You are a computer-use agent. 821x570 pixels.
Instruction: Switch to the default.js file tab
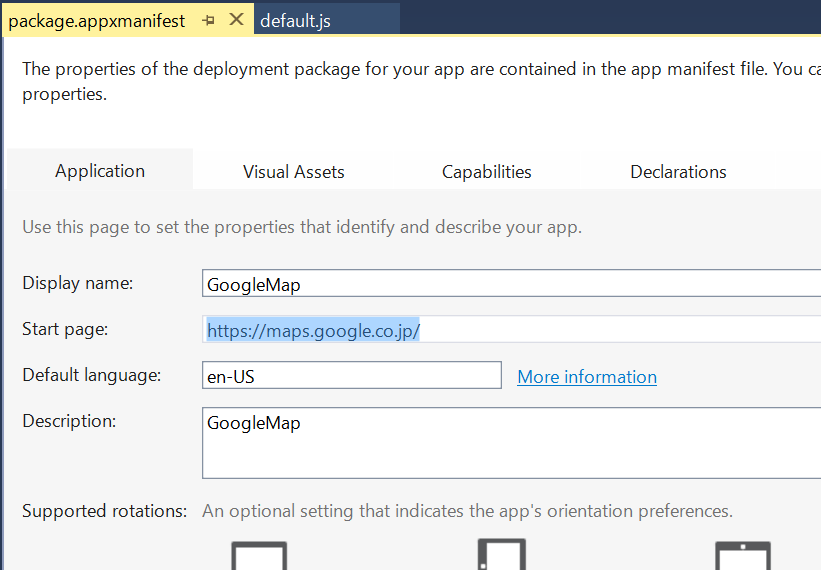coord(295,20)
